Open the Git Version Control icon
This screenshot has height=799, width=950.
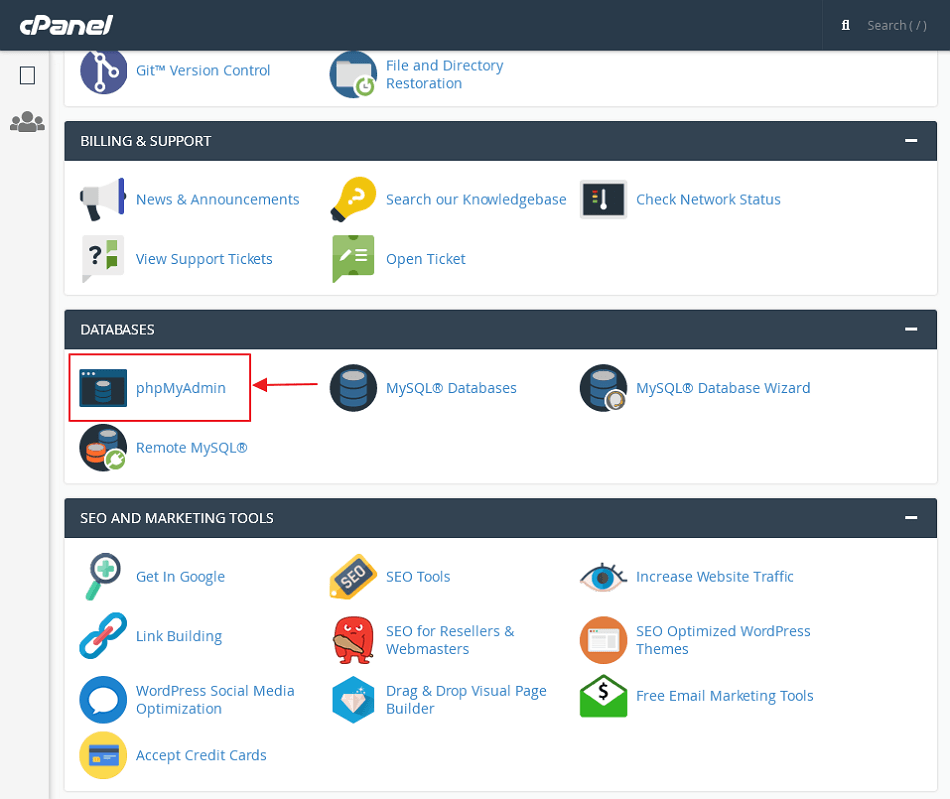pyautogui.click(x=103, y=71)
